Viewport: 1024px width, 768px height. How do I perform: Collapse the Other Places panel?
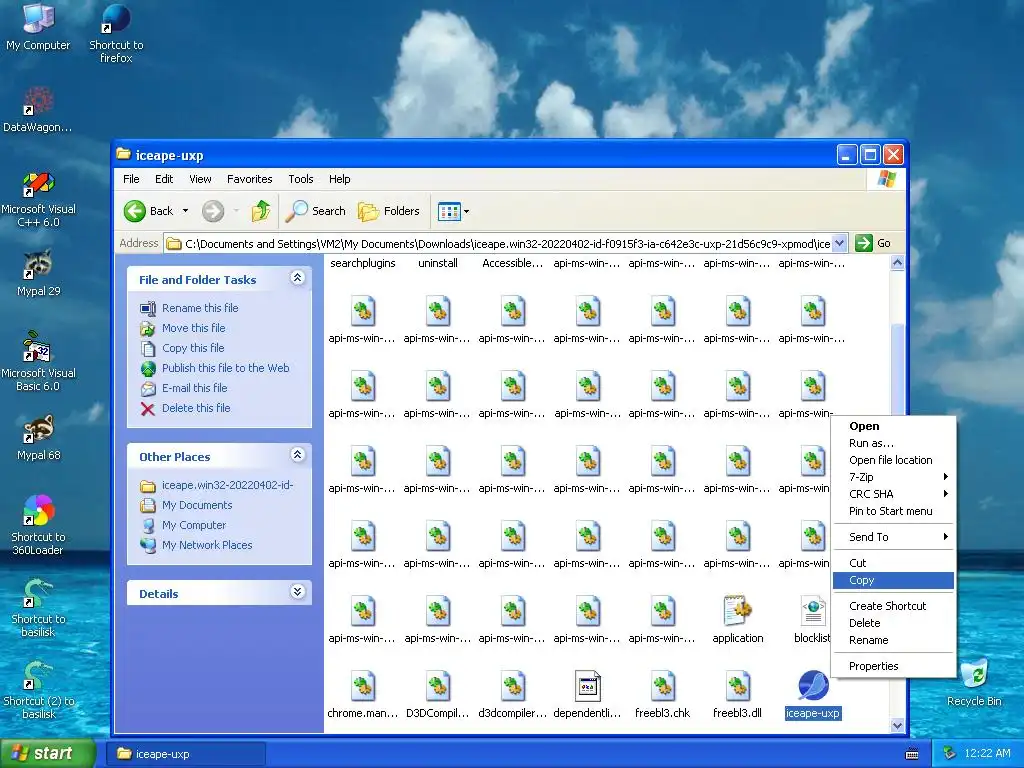[297, 455]
